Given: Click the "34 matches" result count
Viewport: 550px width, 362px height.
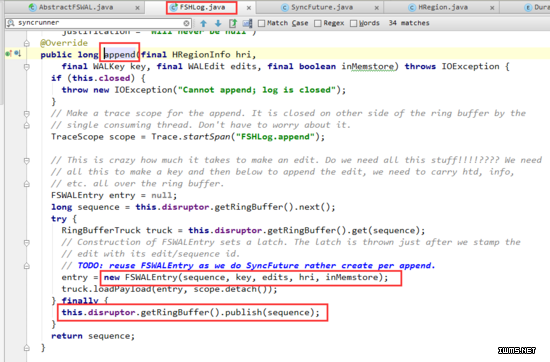Looking at the screenshot, I should (409, 23).
